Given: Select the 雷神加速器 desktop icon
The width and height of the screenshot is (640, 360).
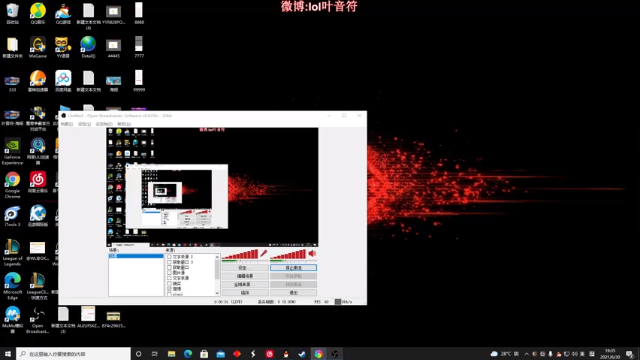Looking at the screenshot, I should pyautogui.click(x=38, y=81).
